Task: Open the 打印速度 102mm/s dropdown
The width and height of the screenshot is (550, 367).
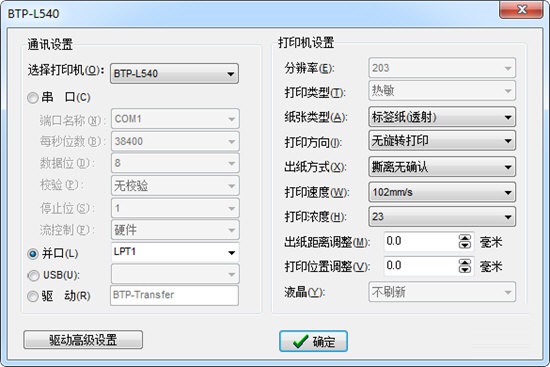Action: pyautogui.click(x=442, y=192)
